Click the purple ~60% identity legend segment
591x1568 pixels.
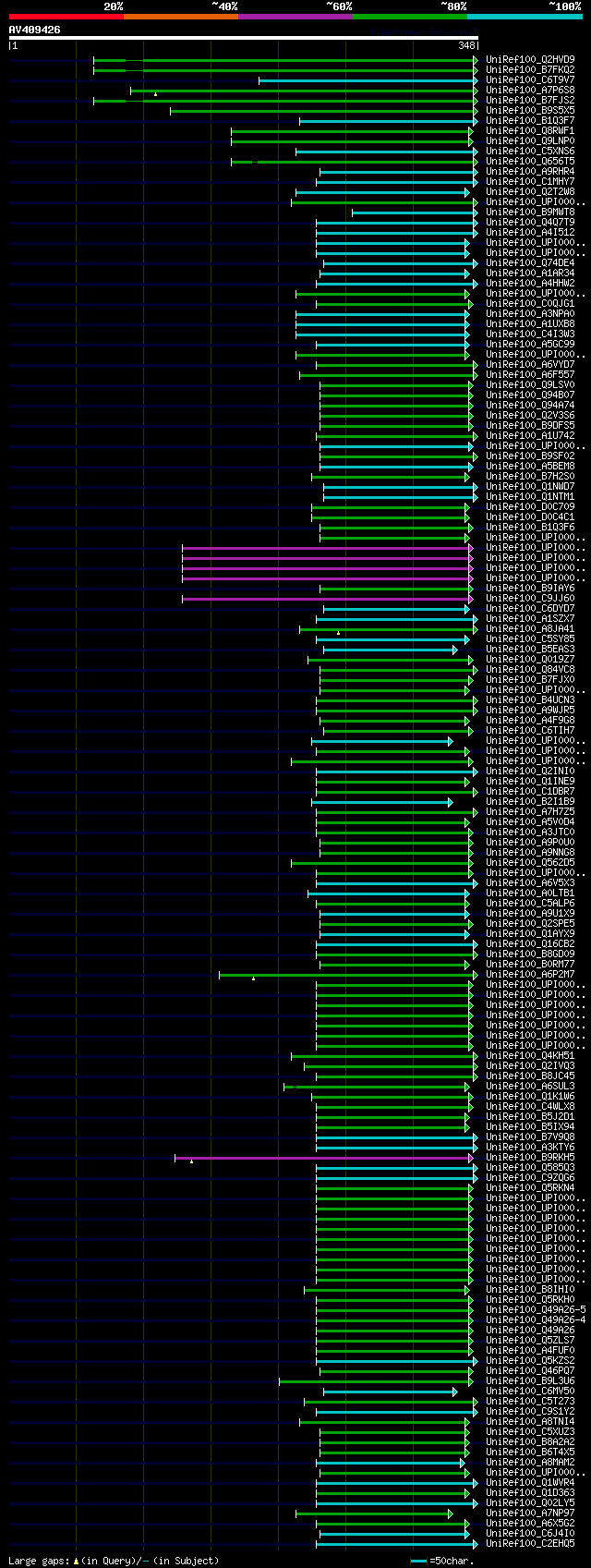(295, 17)
